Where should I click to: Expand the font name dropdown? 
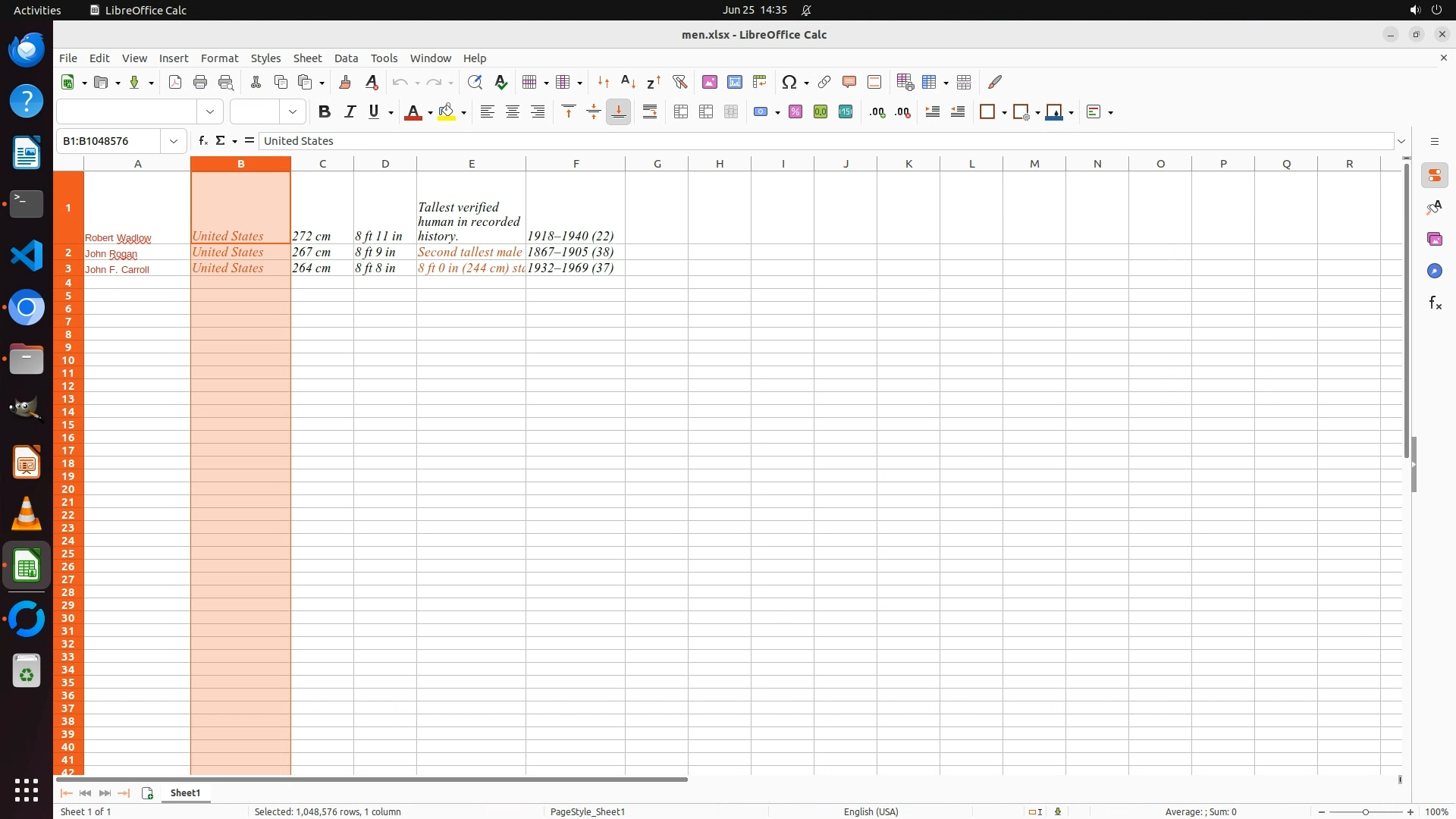(x=210, y=112)
